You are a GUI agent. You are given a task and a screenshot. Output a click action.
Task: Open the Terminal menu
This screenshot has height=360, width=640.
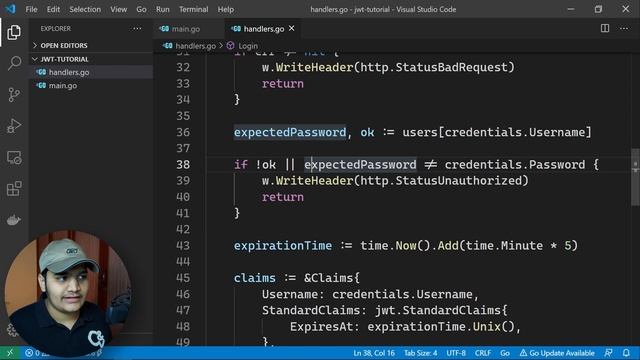[193, 9]
